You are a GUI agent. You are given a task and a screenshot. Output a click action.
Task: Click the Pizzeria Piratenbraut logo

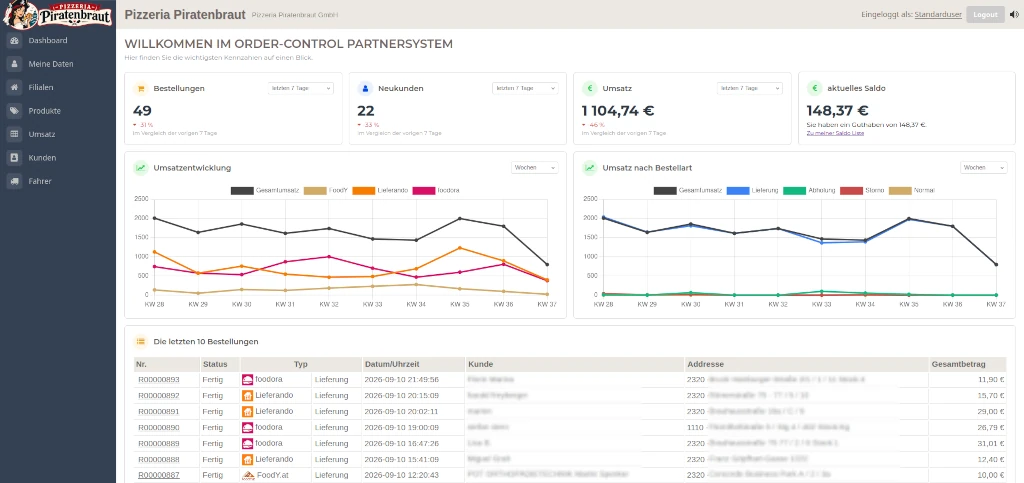(x=57, y=15)
